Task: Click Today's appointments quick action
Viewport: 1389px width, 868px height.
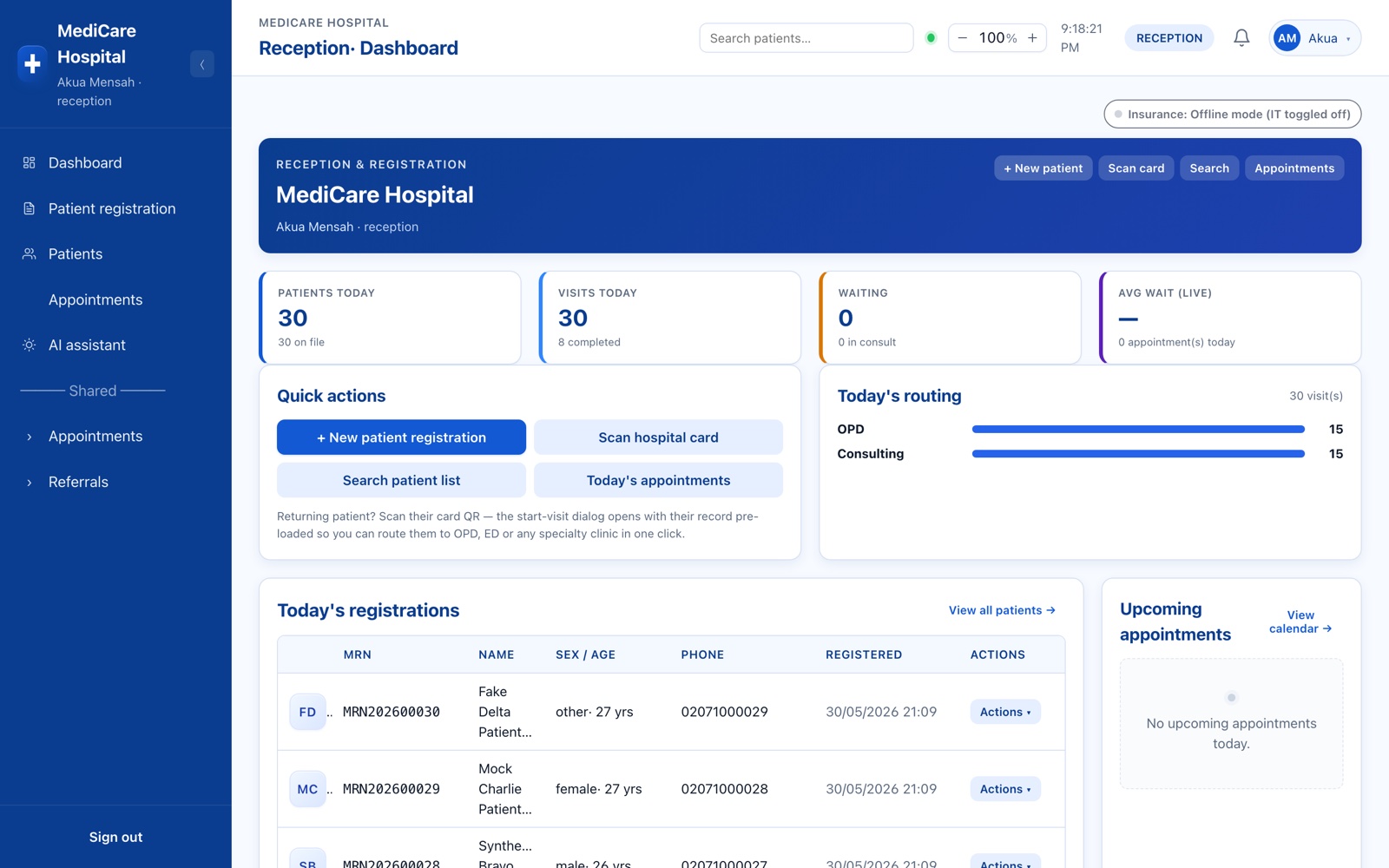Action: [x=658, y=480]
